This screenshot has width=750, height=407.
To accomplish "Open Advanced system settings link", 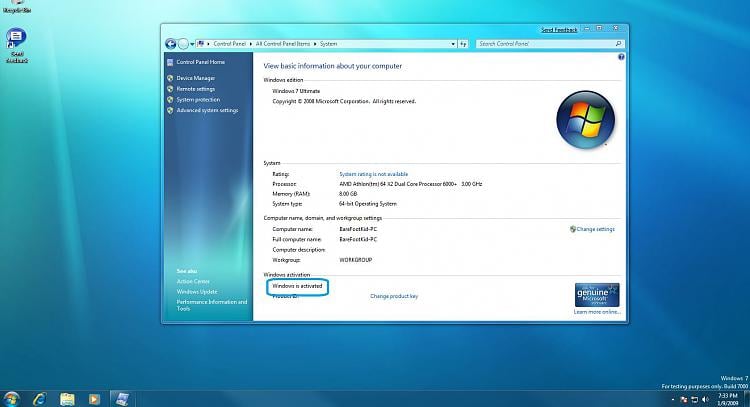I will pos(207,110).
